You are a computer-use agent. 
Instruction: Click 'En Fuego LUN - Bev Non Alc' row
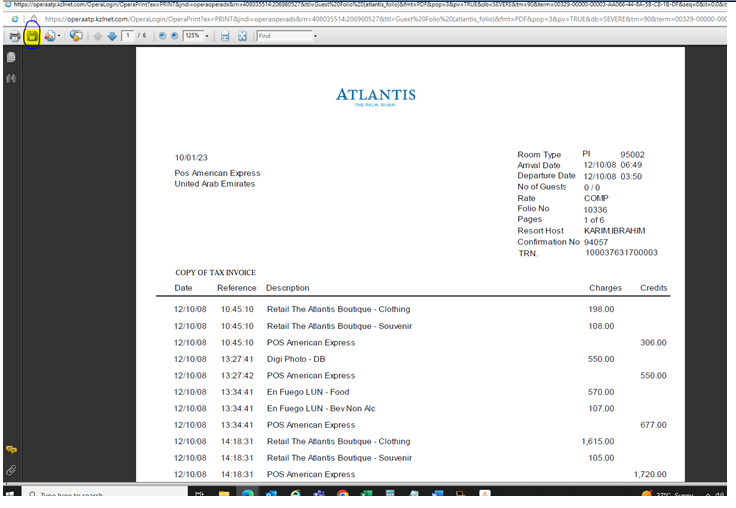pos(321,408)
